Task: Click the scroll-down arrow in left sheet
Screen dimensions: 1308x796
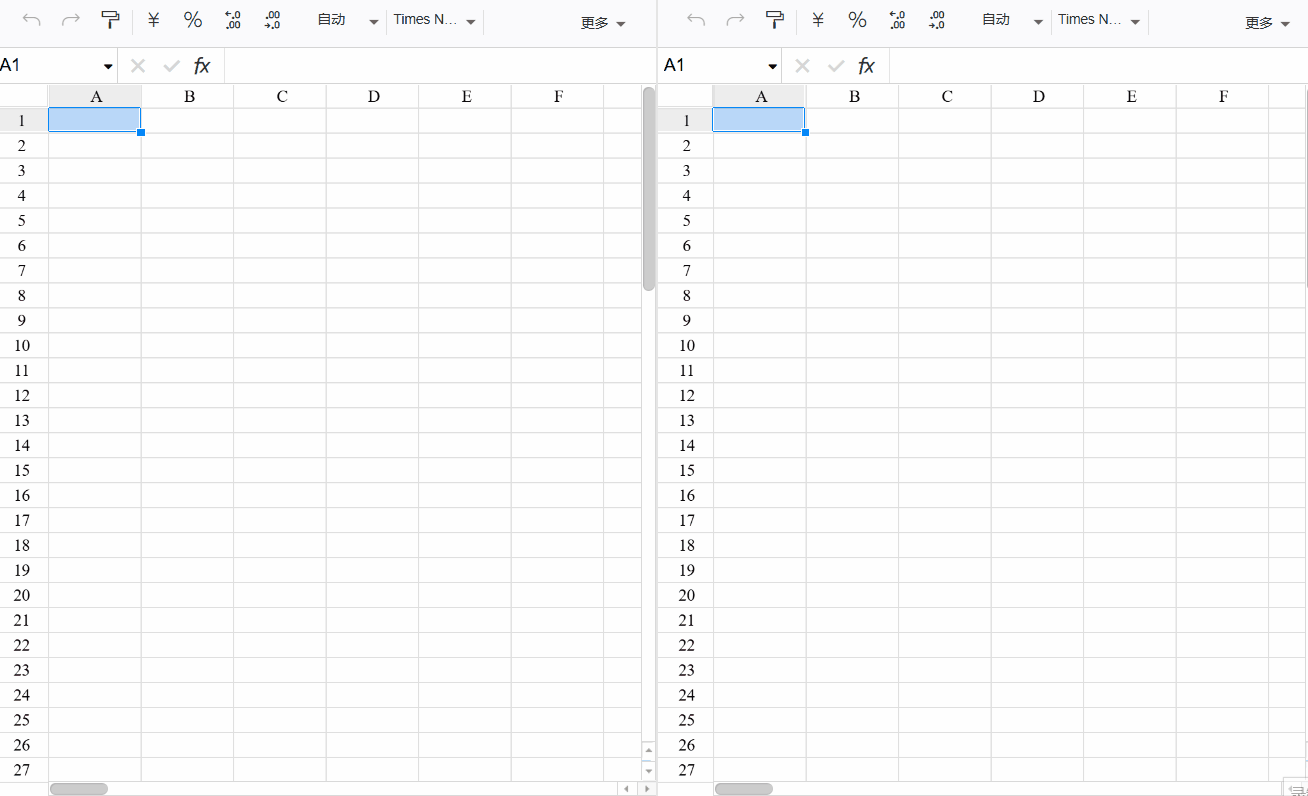Action: point(648,771)
